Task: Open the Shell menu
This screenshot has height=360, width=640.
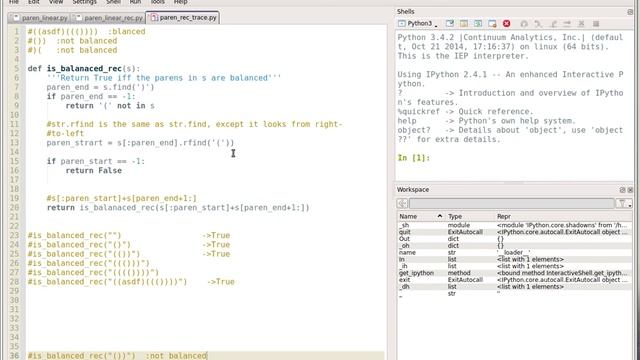Action: (113, 2)
